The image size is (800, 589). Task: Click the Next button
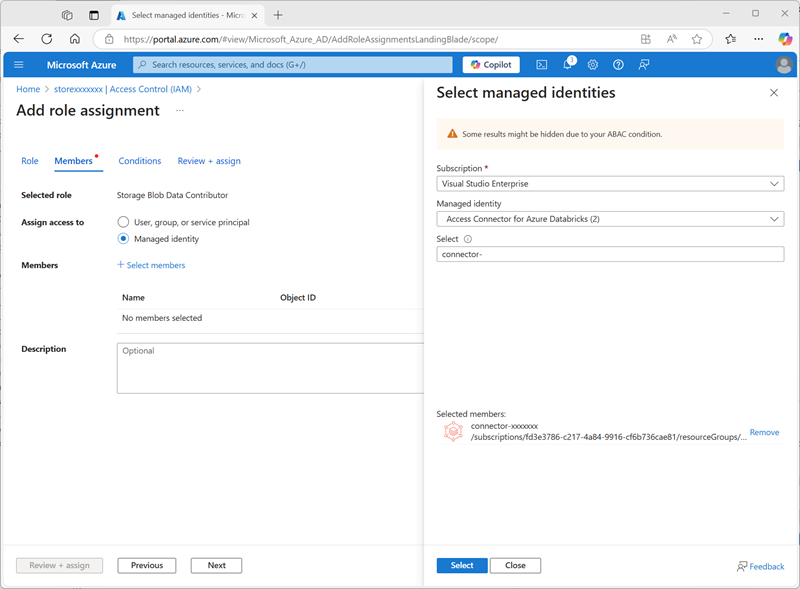click(216, 565)
